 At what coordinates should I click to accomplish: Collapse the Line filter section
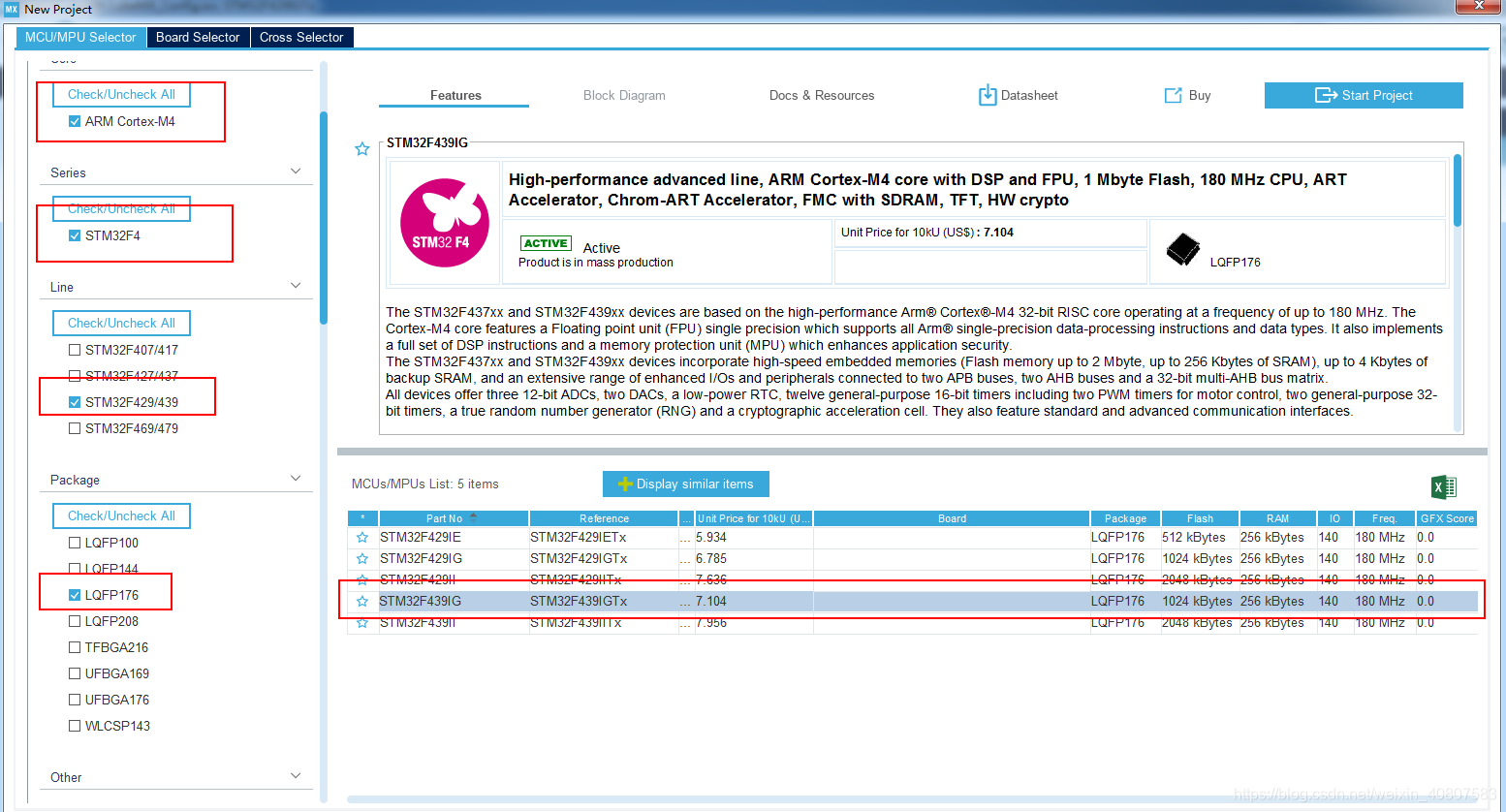[296, 286]
